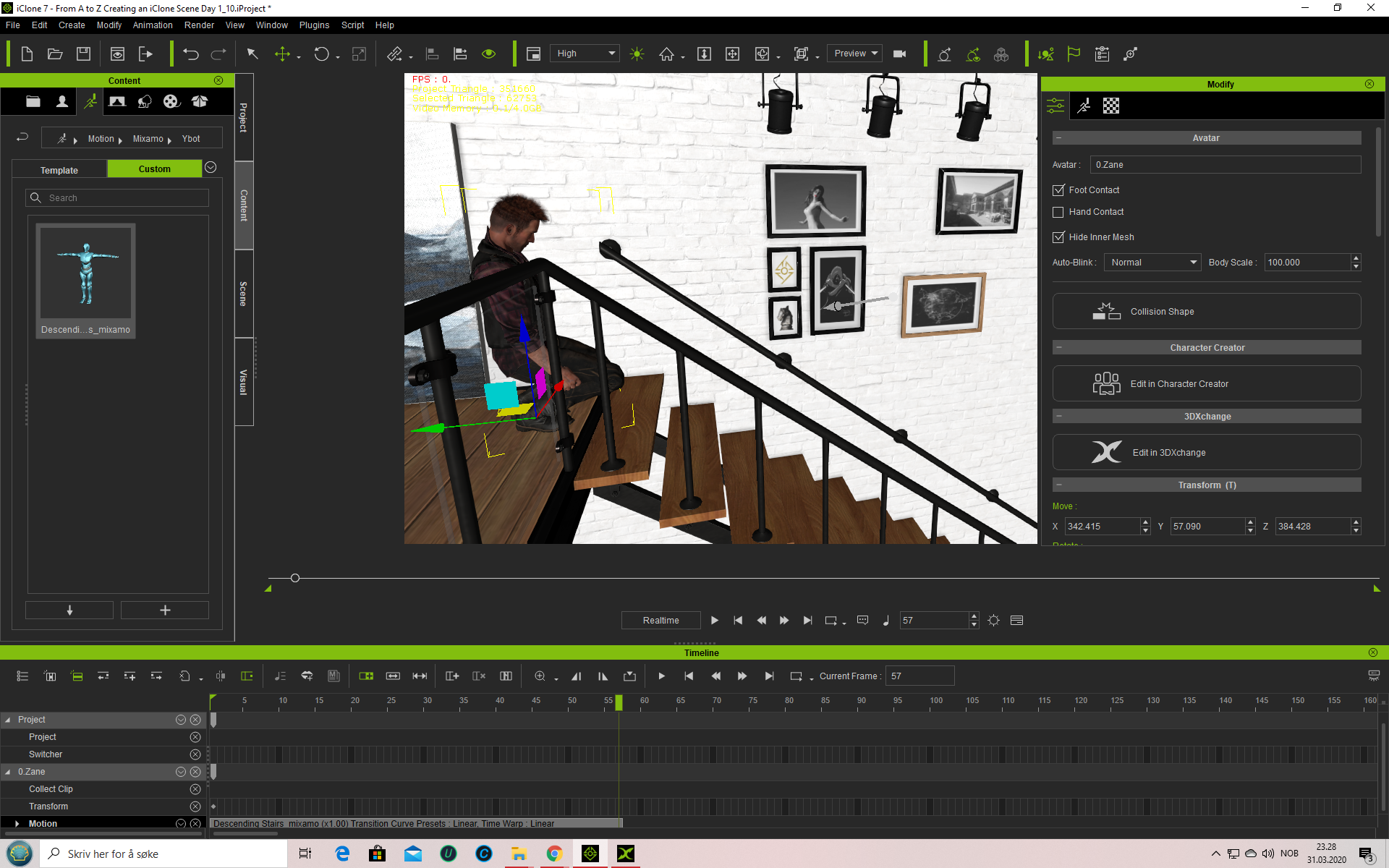This screenshot has height=868, width=1389.
Task: Click the add plus button in Content
Action: (x=165, y=610)
